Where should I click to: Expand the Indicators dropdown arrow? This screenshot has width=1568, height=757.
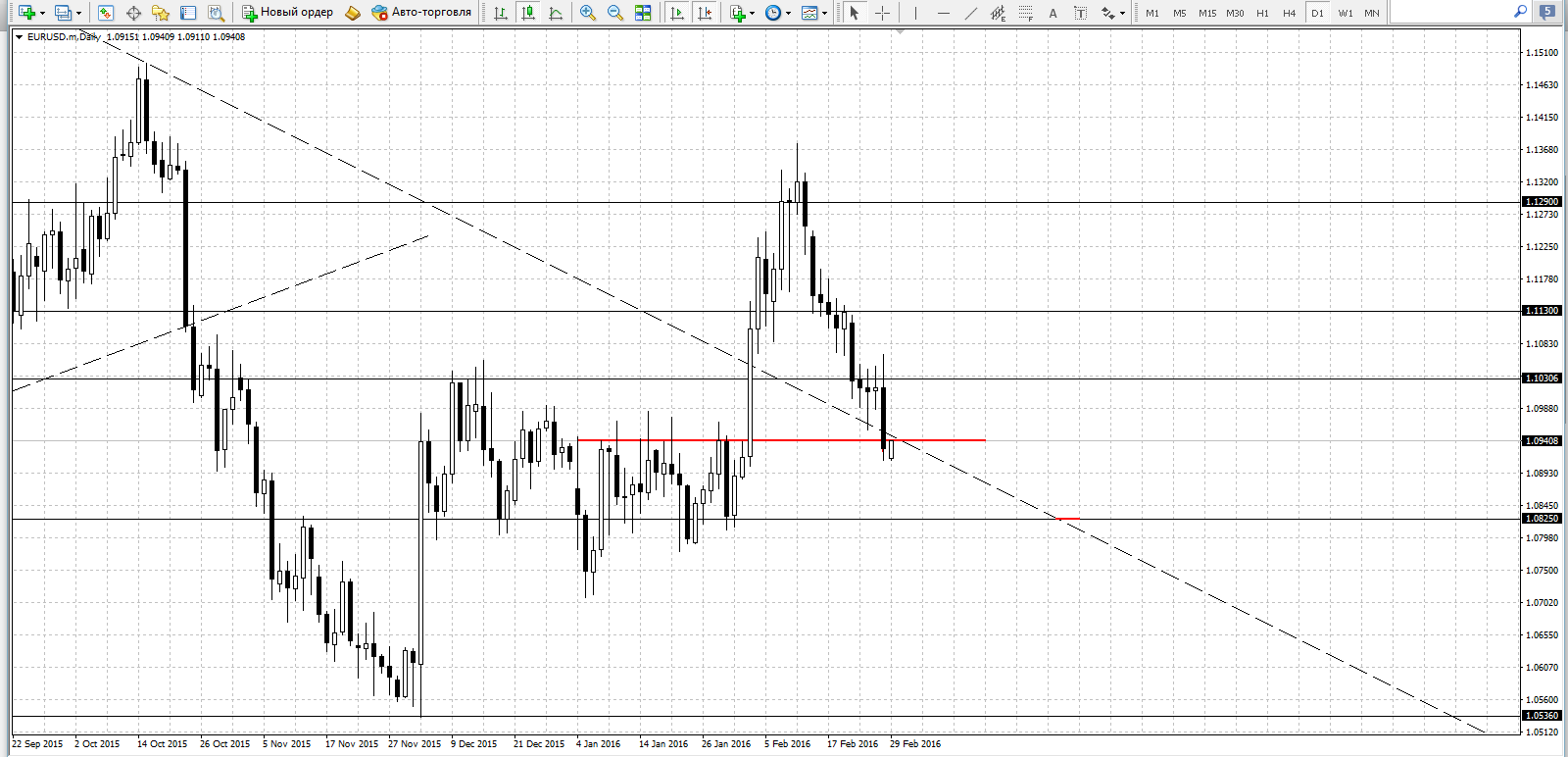coord(752,13)
